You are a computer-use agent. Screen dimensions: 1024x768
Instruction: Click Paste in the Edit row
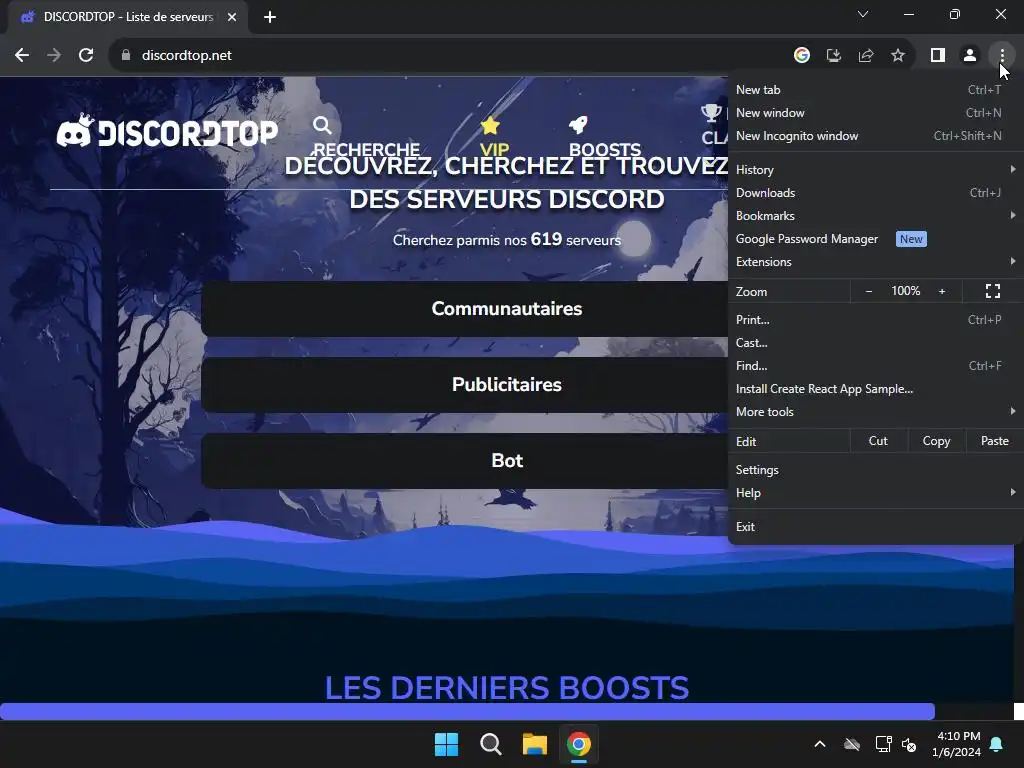click(x=994, y=441)
